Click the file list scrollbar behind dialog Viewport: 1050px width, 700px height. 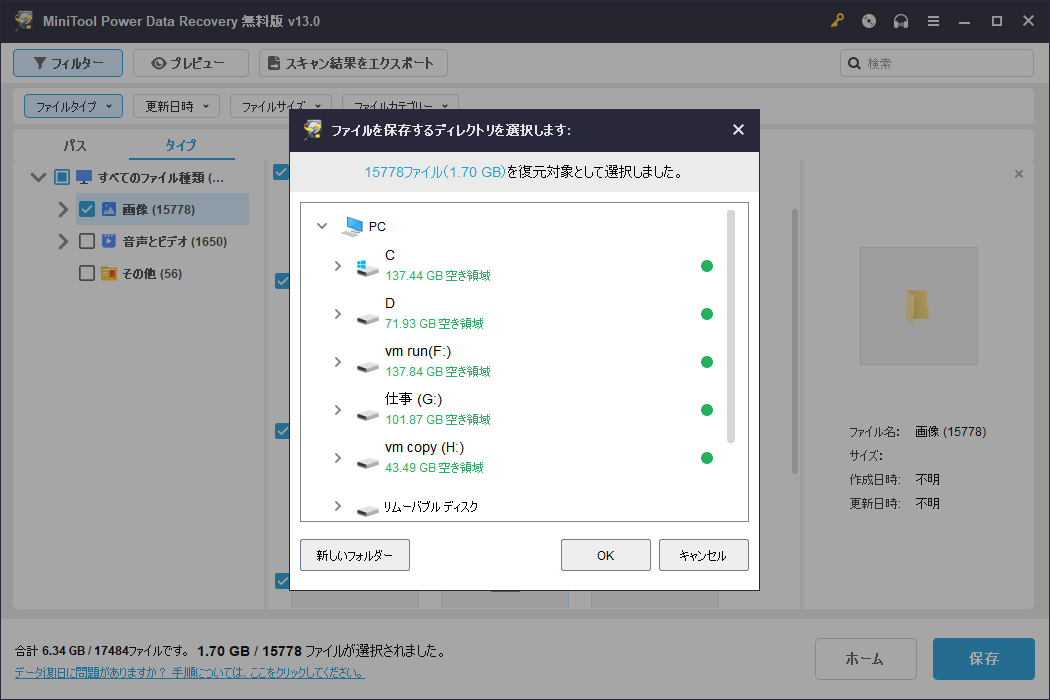[x=795, y=342]
